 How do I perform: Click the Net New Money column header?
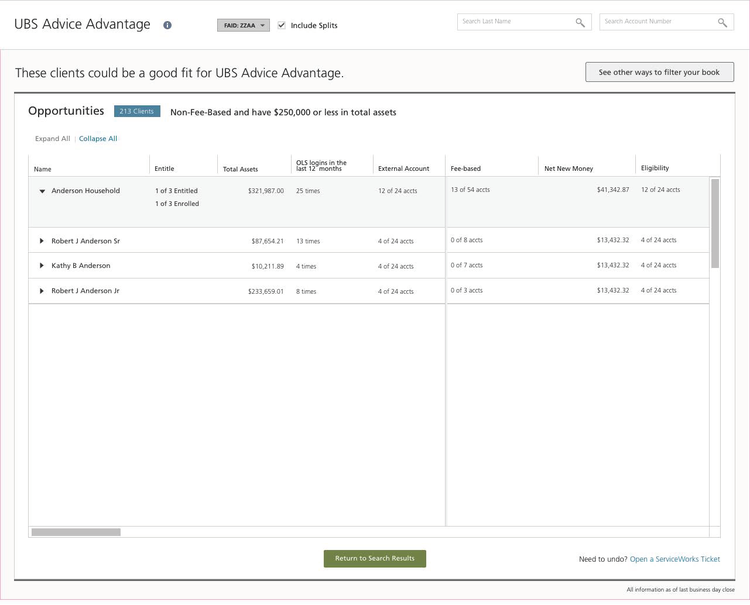tap(569, 168)
